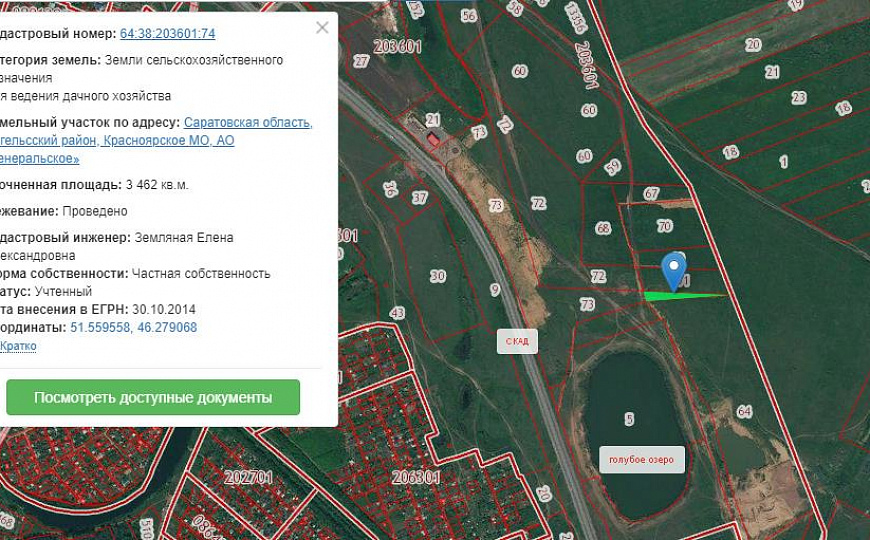Screen dimensions: 870x540
Task: Click the СКАД map label
Action: click(517, 341)
